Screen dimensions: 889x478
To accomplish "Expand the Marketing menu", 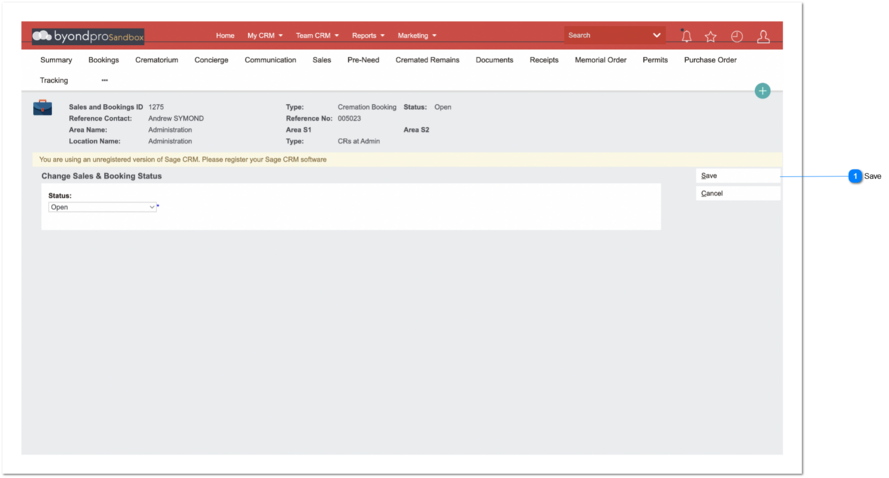I will [417, 35].
